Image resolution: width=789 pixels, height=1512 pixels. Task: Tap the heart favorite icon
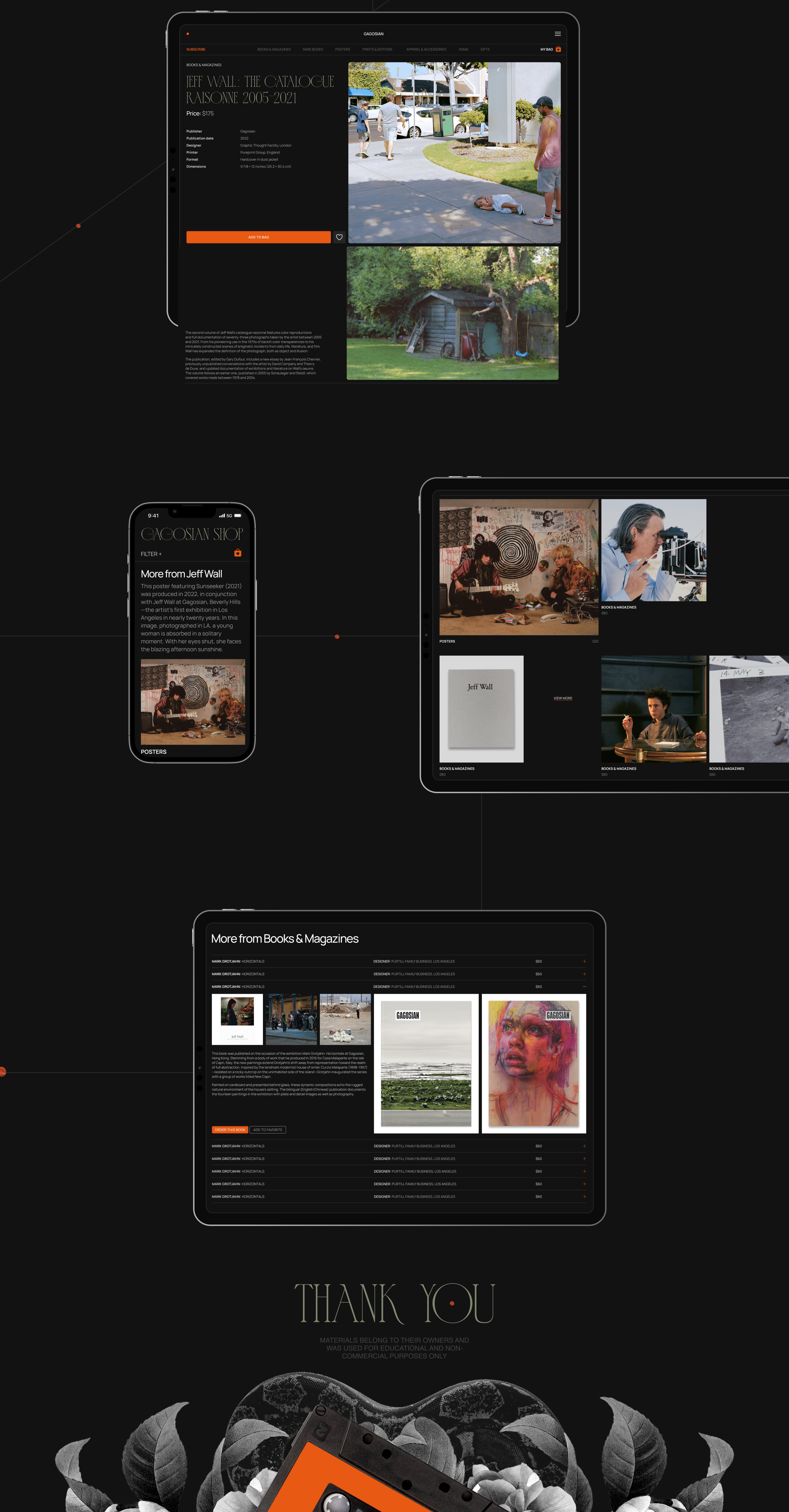pos(339,237)
